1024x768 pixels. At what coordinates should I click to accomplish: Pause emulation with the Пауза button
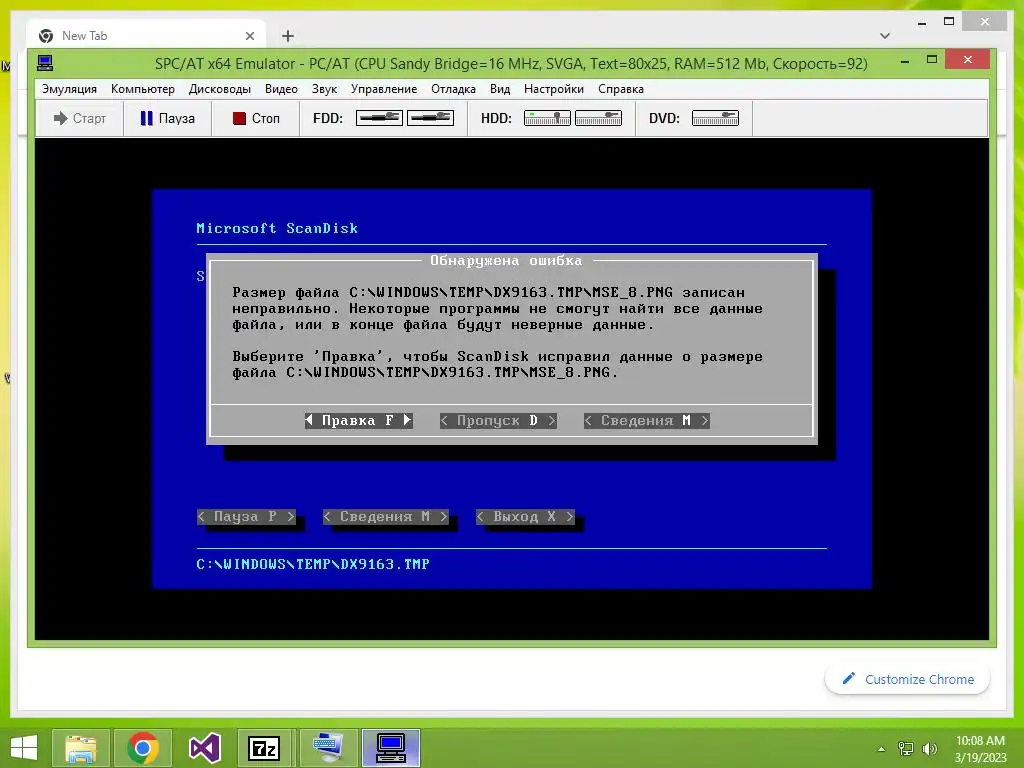coord(168,118)
